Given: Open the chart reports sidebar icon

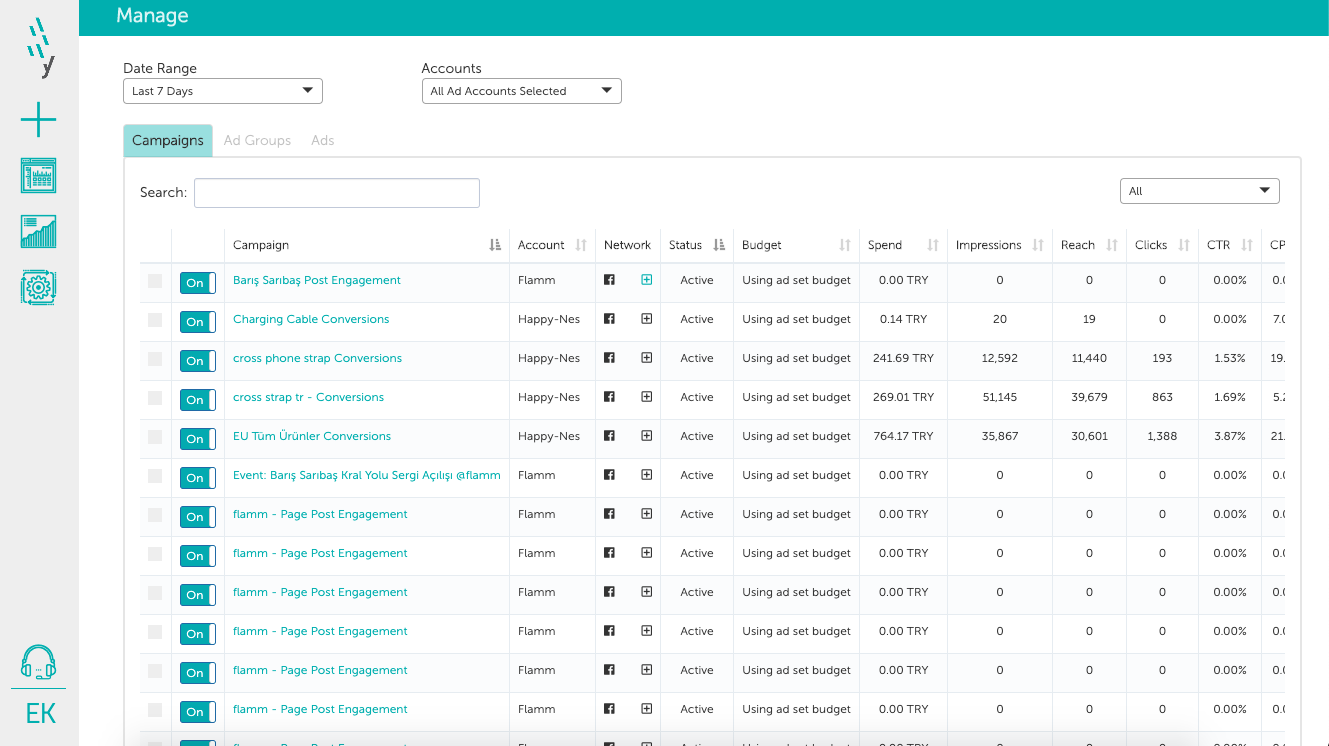Looking at the screenshot, I should [x=38, y=231].
